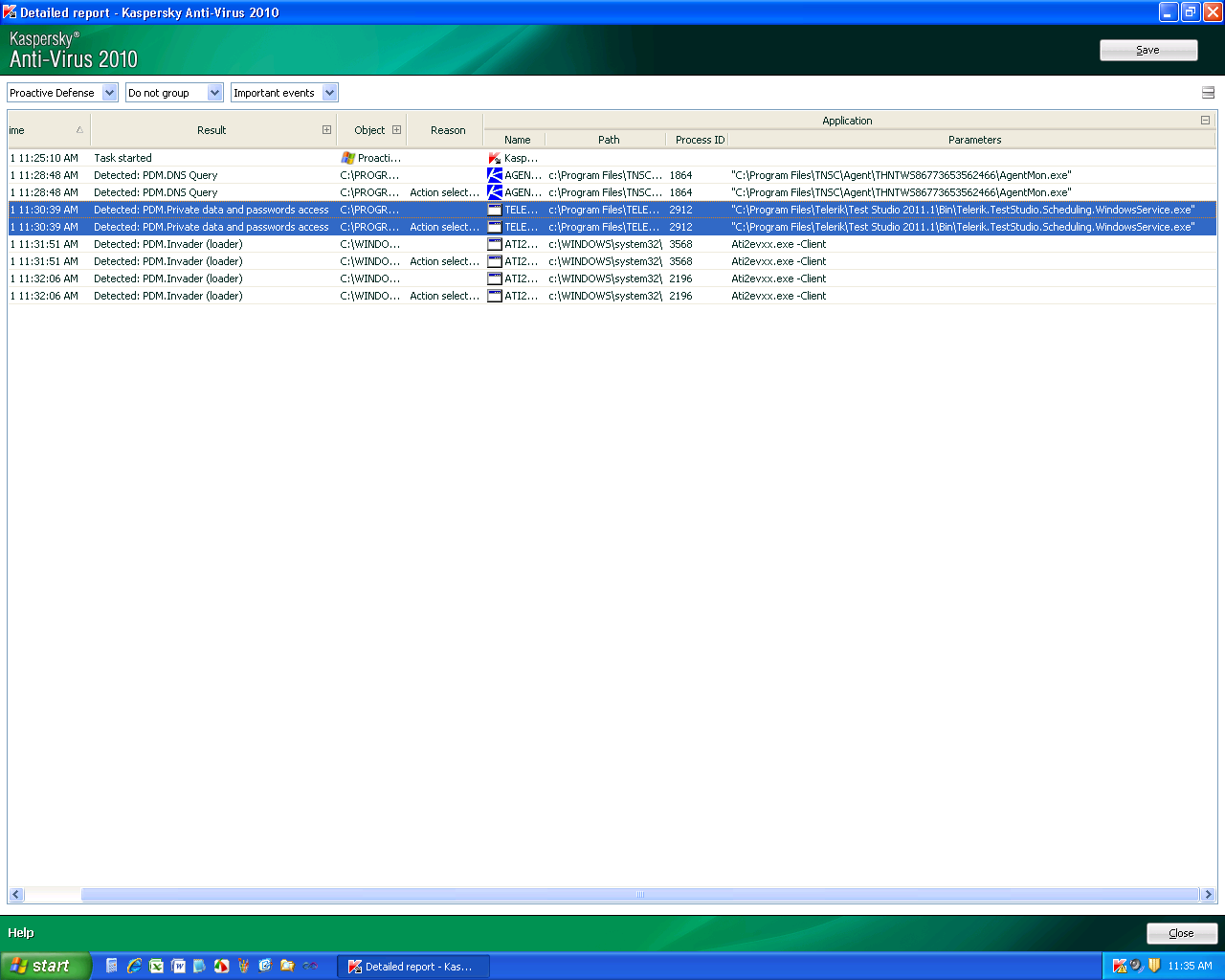1225x980 pixels.
Task: Expand the Result column group
Action: click(327, 130)
